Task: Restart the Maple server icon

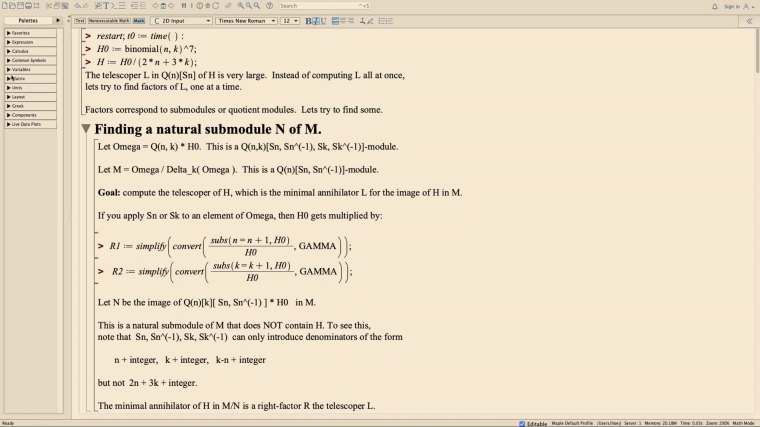Action: (x=216, y=6)
